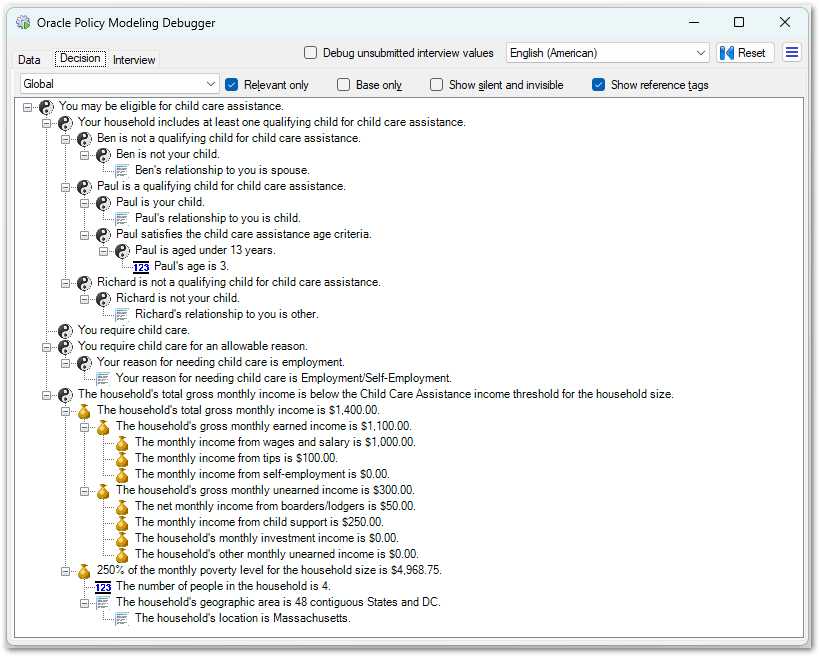Image resolution: width=820 pixels, height=657 pixels.
Task: Collapse the 'gross monthly unearned income is $300.00' node
Action: coord(84,492)
